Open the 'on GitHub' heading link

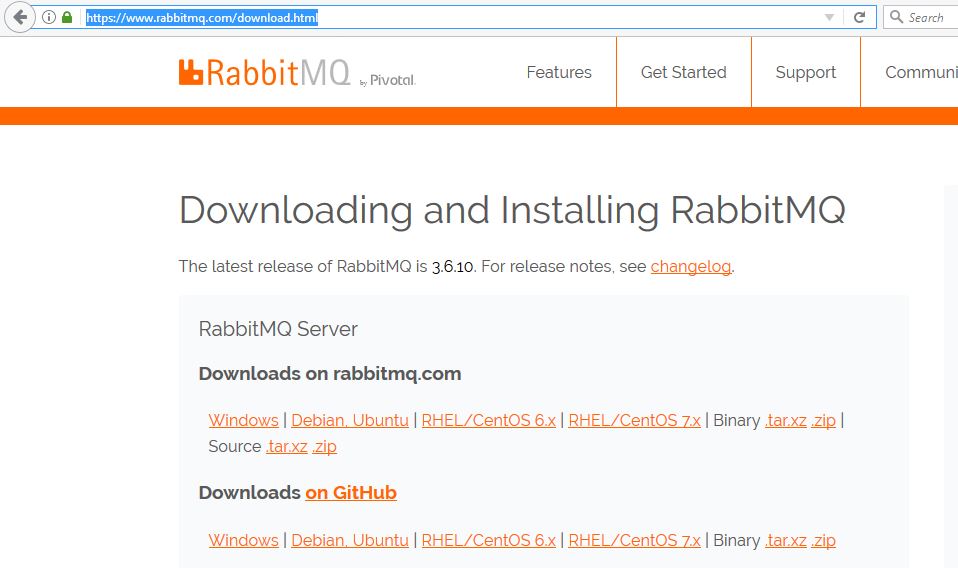click(351, 492)
